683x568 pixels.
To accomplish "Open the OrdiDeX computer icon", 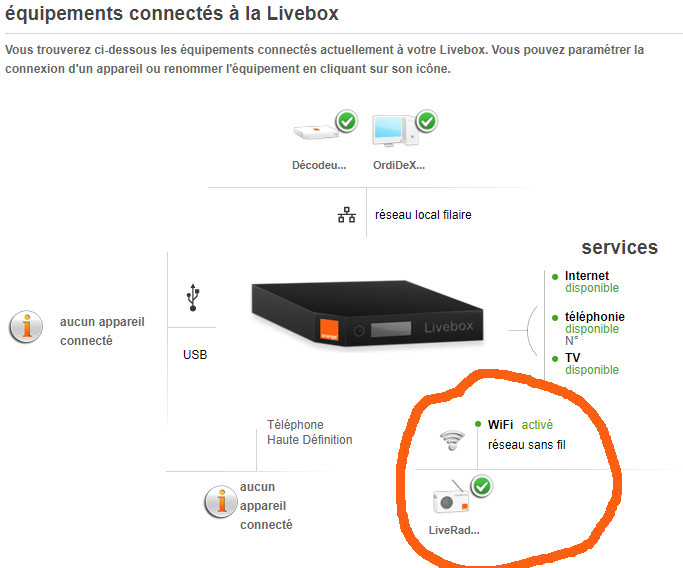I will click(x=396, y=131).
